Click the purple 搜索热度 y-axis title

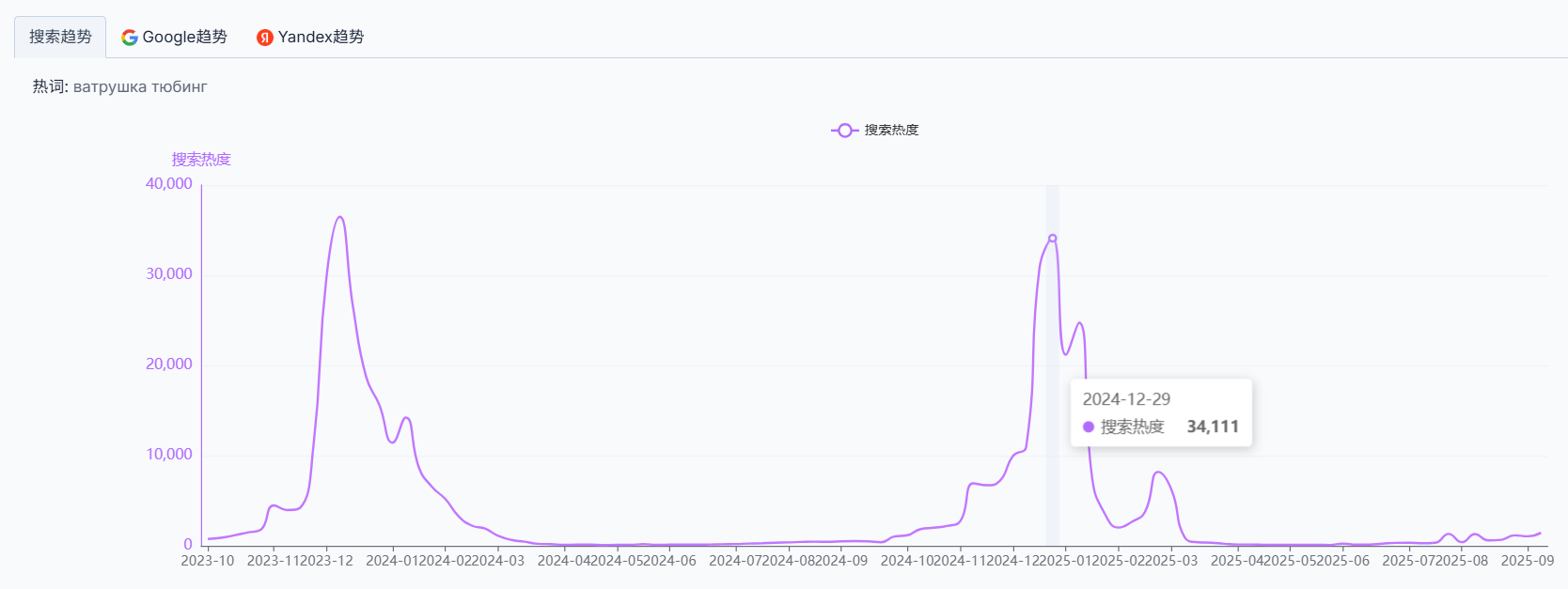point(201,160)
